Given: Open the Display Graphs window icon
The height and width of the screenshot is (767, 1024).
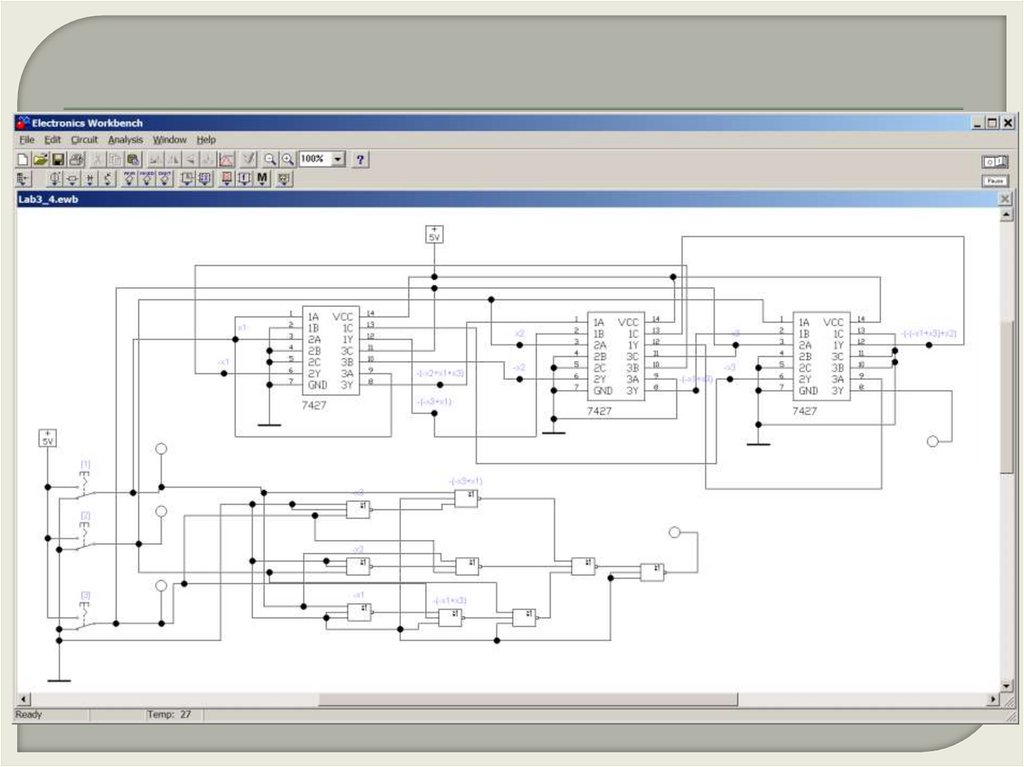Looking at the screenshot, I should 227,159.
